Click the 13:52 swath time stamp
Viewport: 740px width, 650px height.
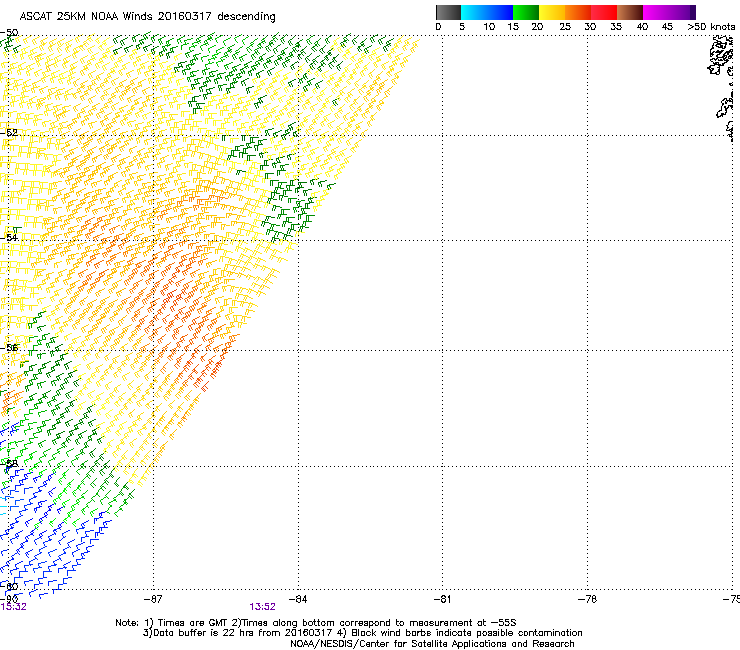(262, 607)
